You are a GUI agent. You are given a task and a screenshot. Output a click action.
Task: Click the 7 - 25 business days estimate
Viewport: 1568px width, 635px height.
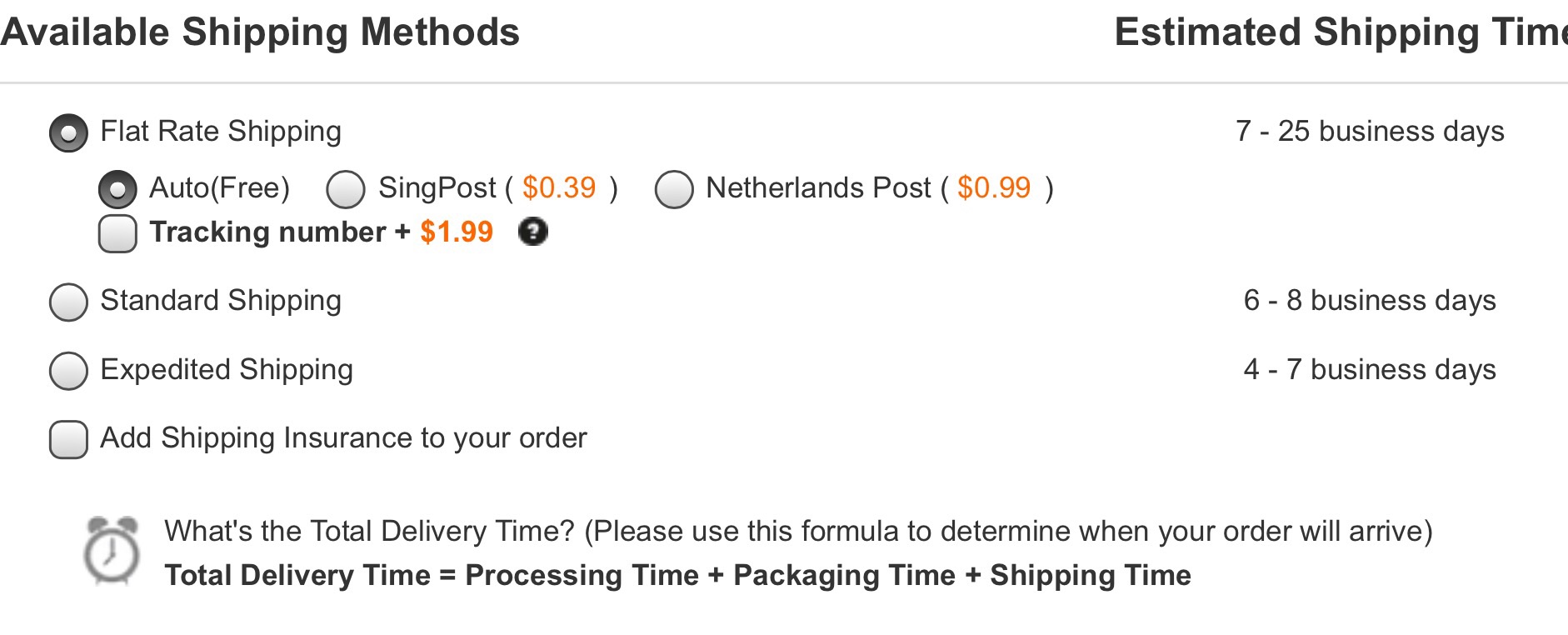pyautogui.click(x=1370, y=132)
